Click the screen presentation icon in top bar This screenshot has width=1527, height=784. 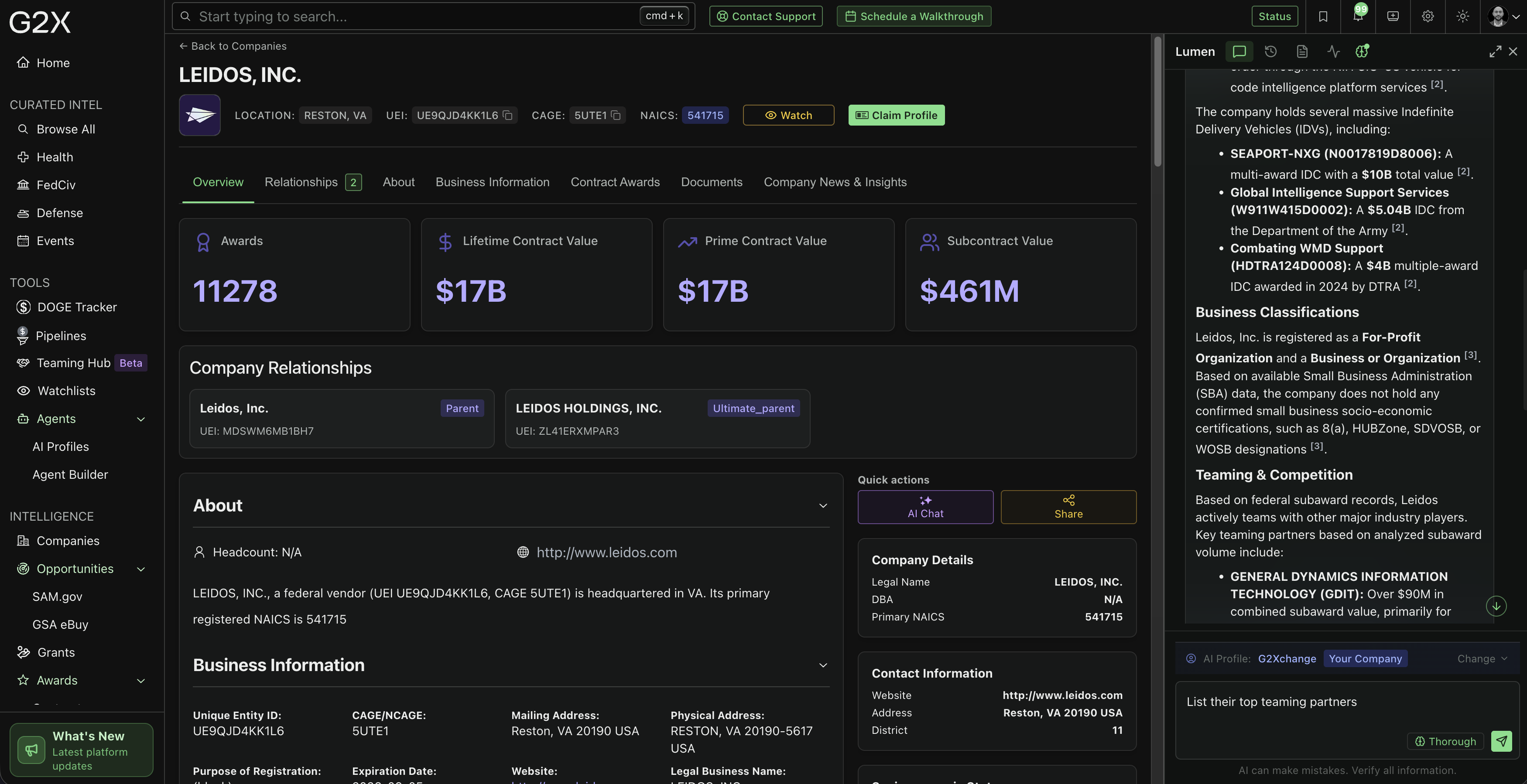[1393, 17]
